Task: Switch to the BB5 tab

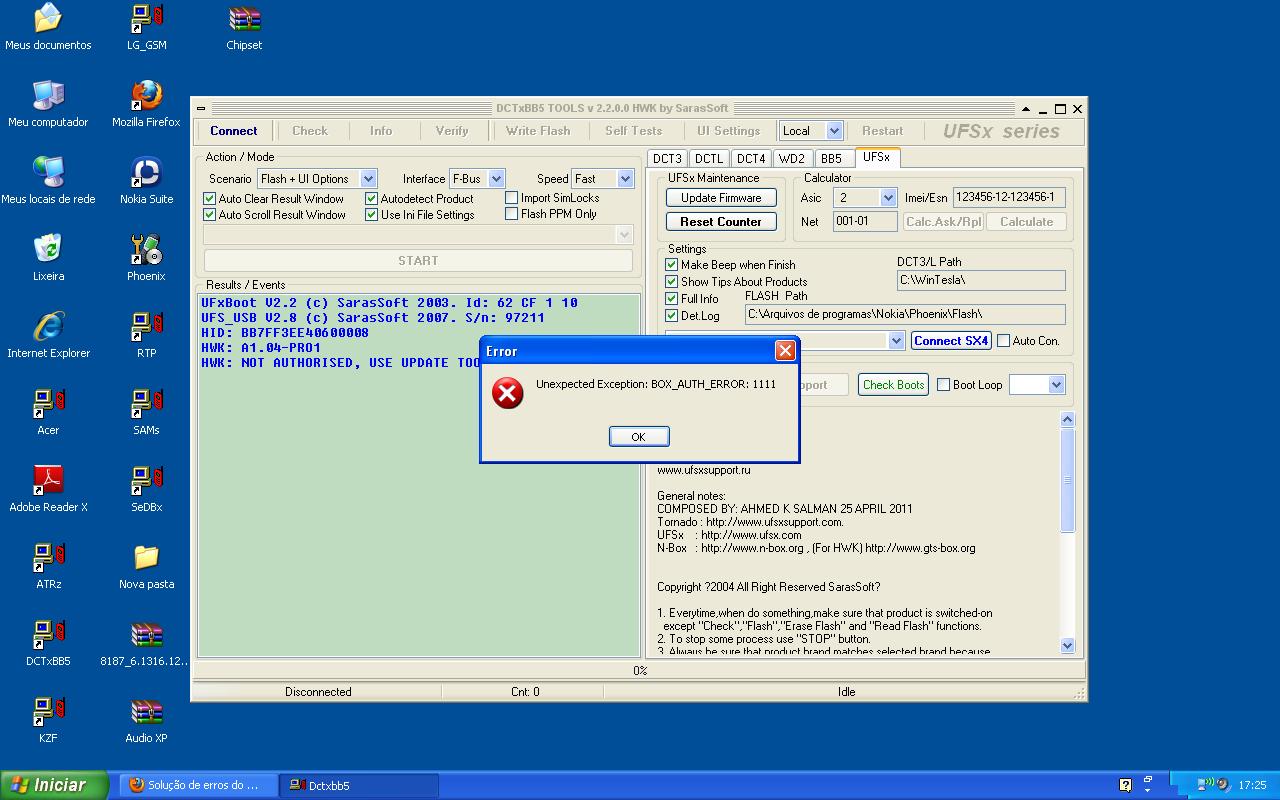Action: (831, 158)
